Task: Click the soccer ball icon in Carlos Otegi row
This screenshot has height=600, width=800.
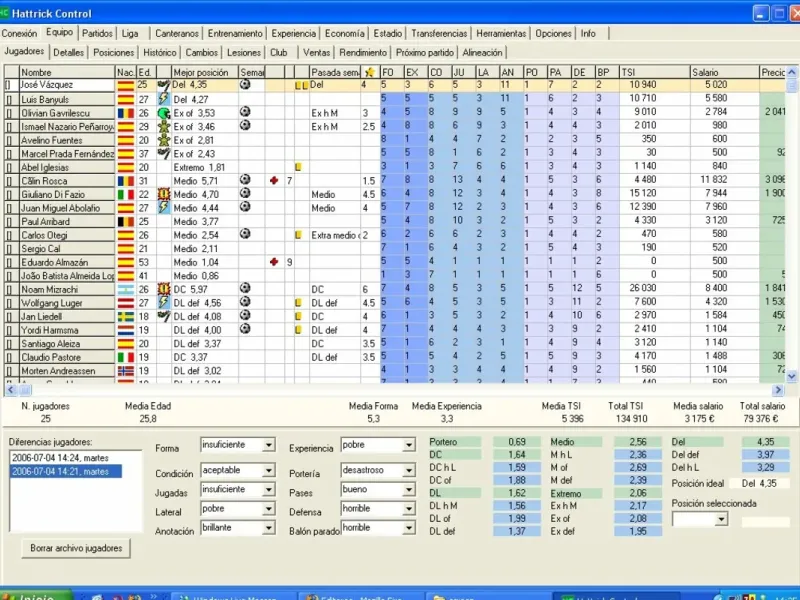Action: 245,234
